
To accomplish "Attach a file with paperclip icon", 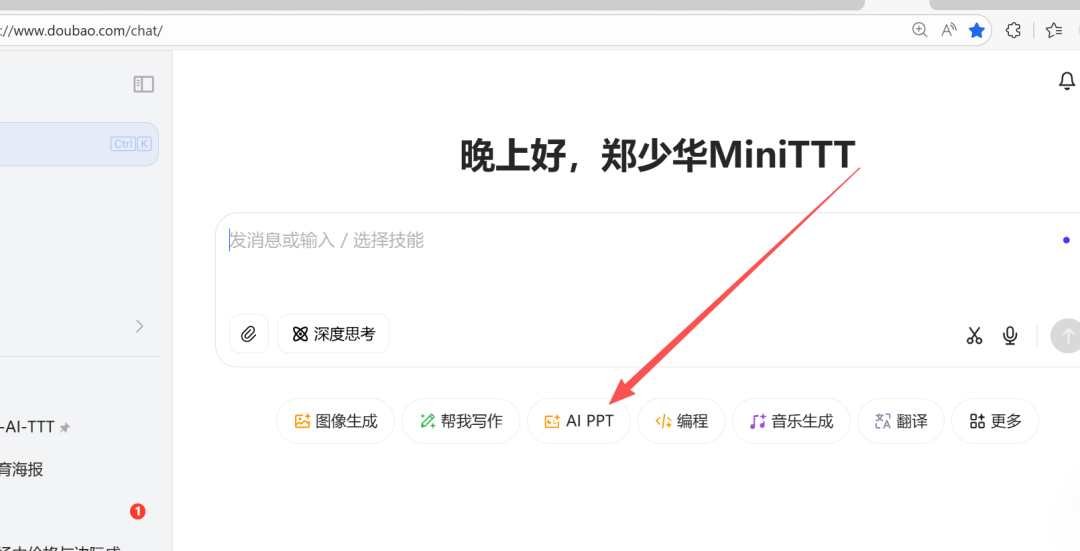I will point(249,334).
